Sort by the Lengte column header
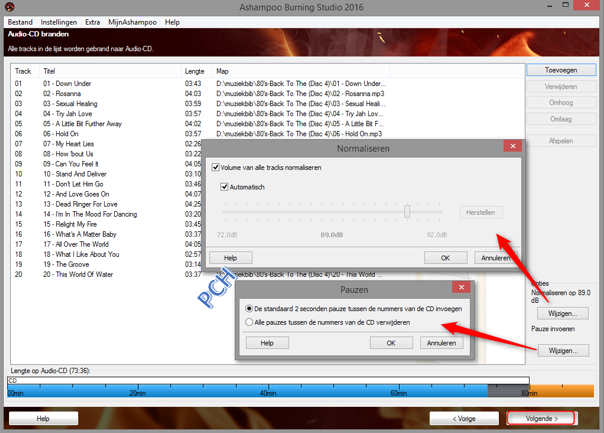This screenshot has width=604, height=433. point(195,71)
